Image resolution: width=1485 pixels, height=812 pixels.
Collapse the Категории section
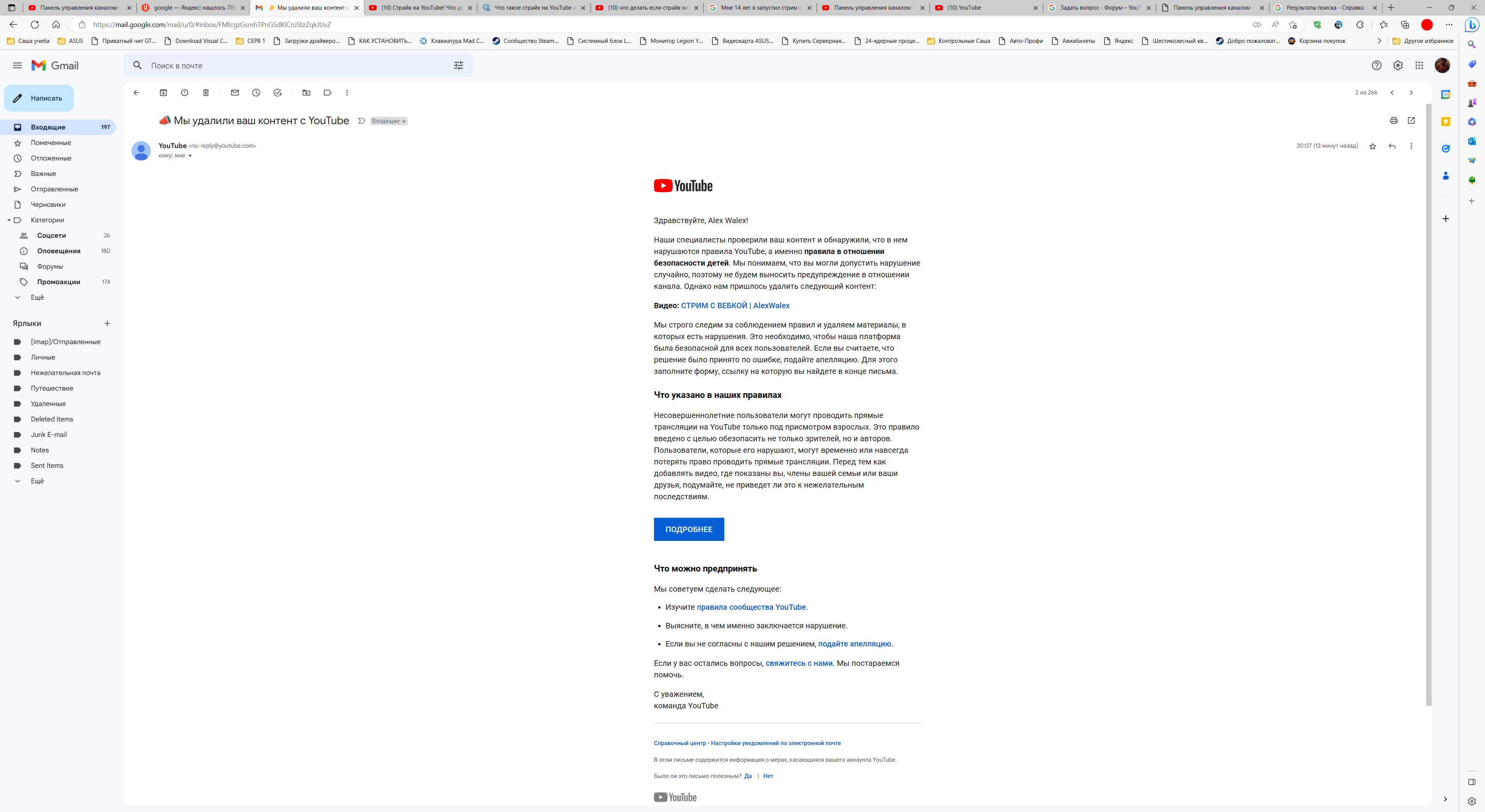point(9,220)
